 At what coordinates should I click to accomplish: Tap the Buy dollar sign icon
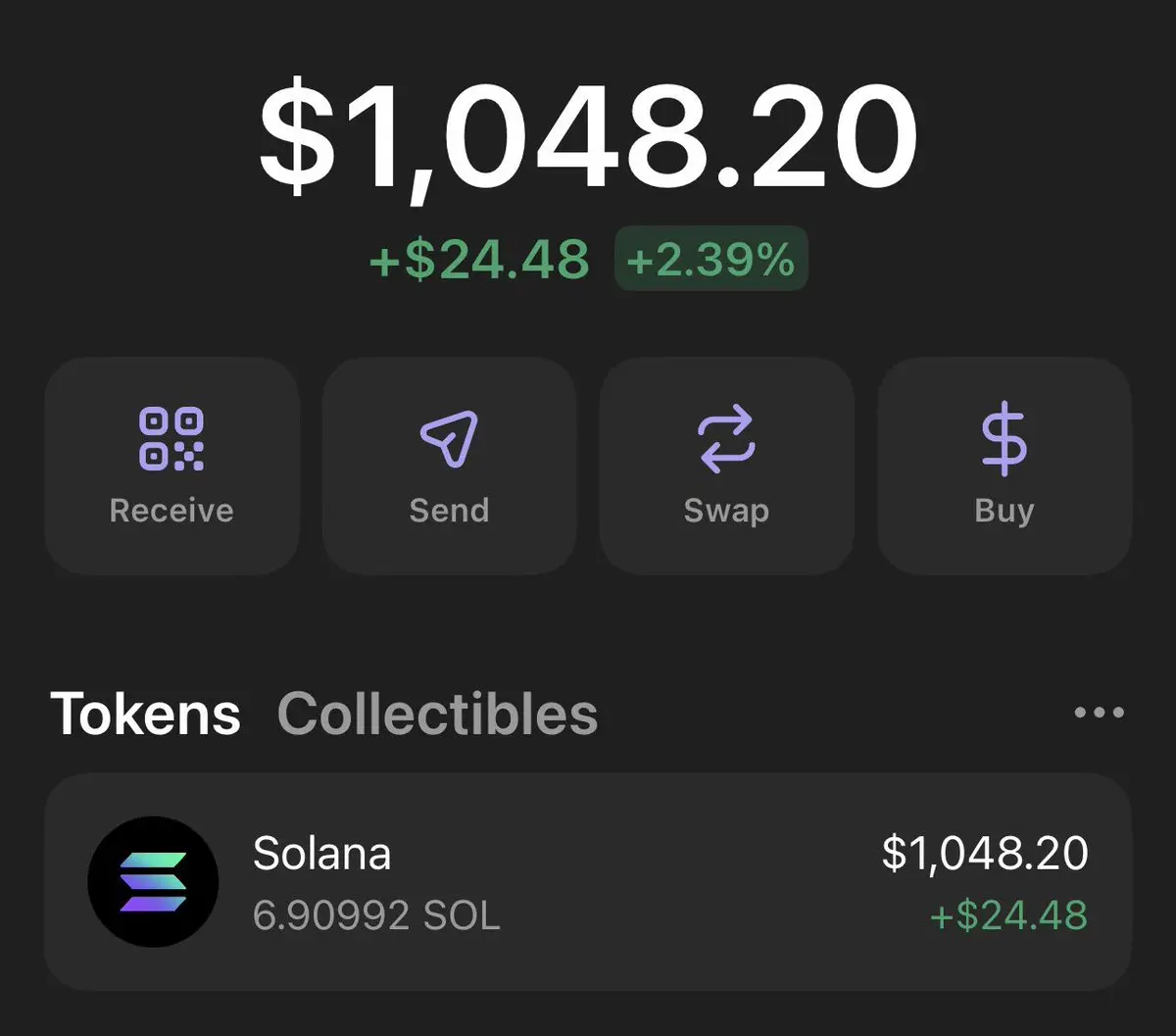(1004, 439)
